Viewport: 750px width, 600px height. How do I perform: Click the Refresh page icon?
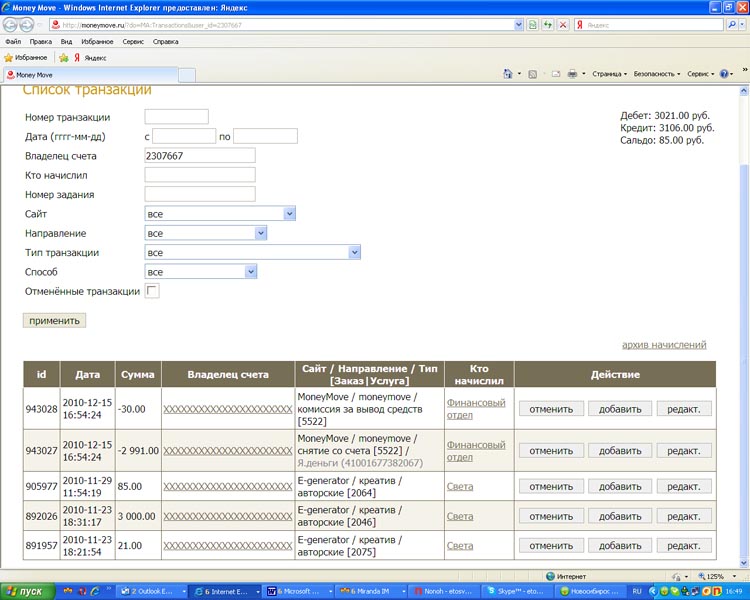(548, 24)
